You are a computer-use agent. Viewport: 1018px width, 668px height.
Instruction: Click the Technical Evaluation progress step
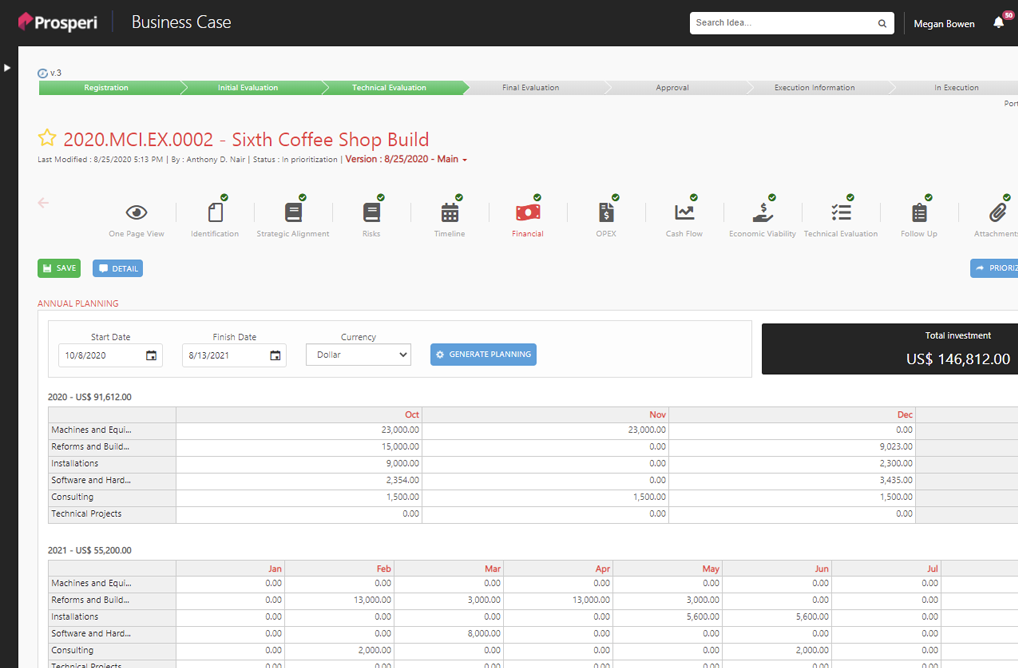pyautogui.click(x=389, y=88)
